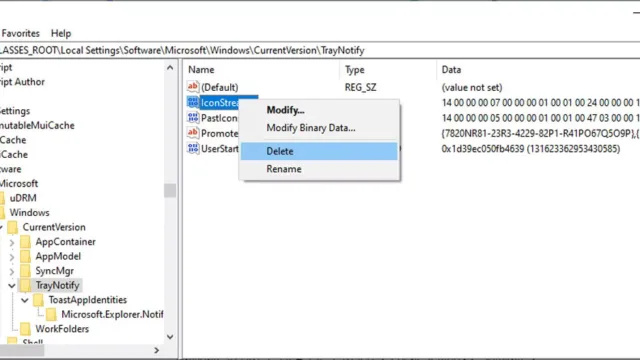Collapse the TrayNotify key
The height and width of the screenshot is (360, 640).
(x=11, y=286)
